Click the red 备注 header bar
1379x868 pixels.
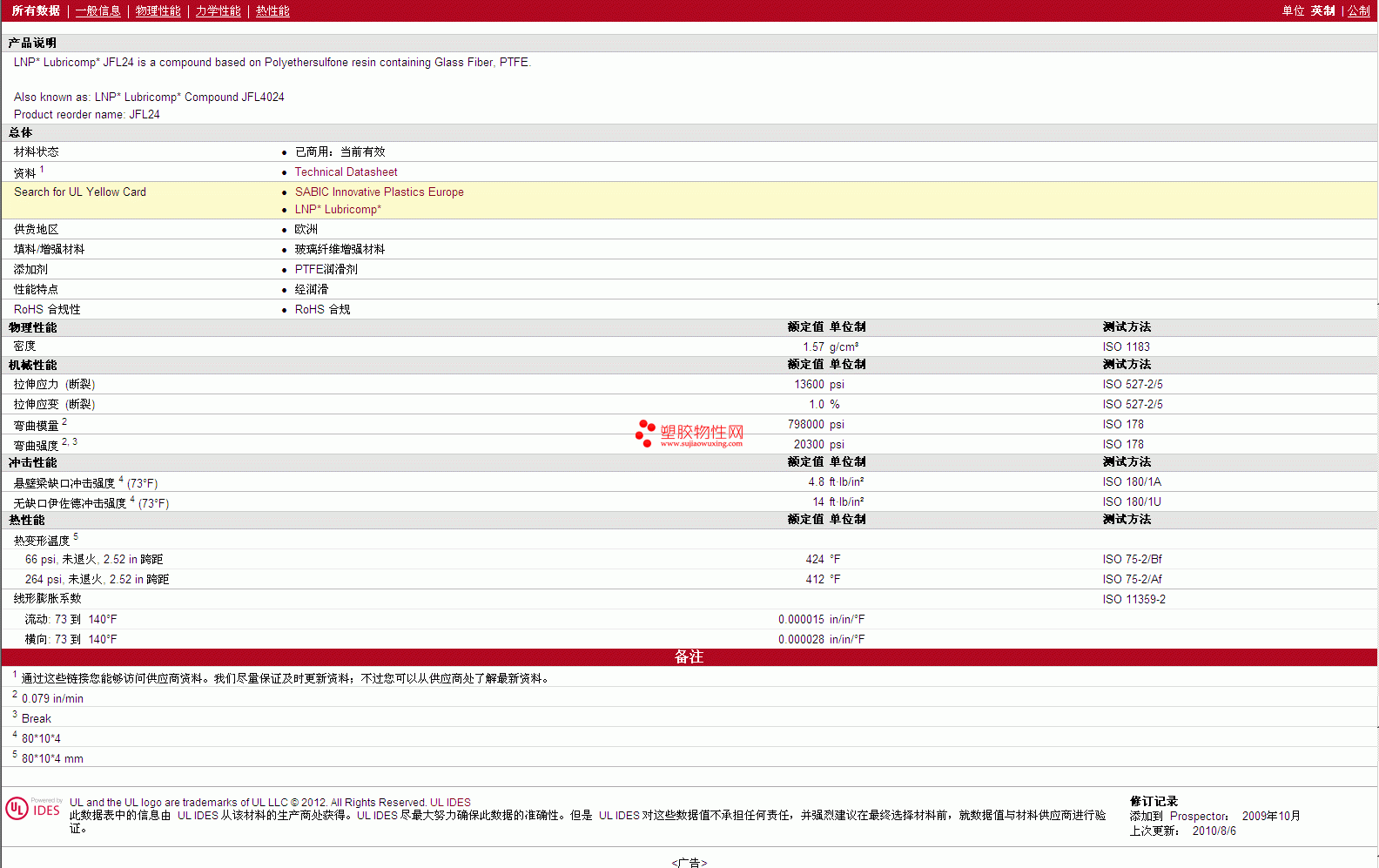(x=689, y=657)
